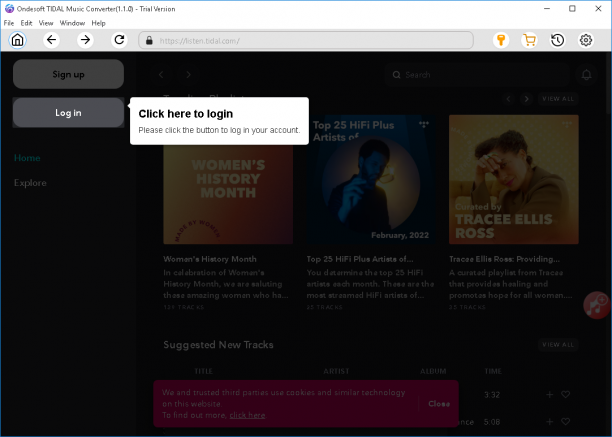
Task: Open registration via the key icon
Action: tap(501, 40)
